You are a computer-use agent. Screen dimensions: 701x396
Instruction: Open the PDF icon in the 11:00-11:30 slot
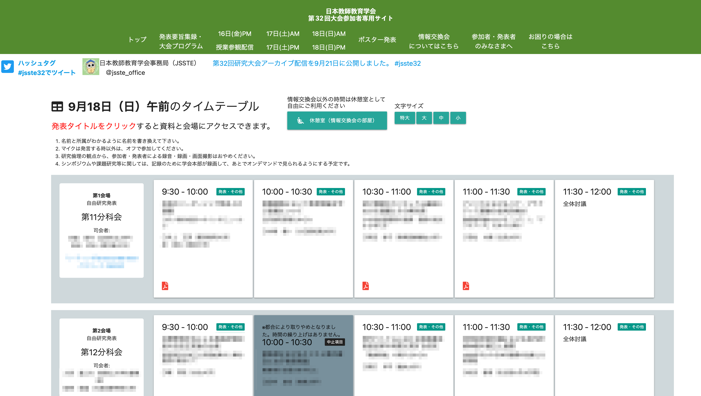click(466, 286)
